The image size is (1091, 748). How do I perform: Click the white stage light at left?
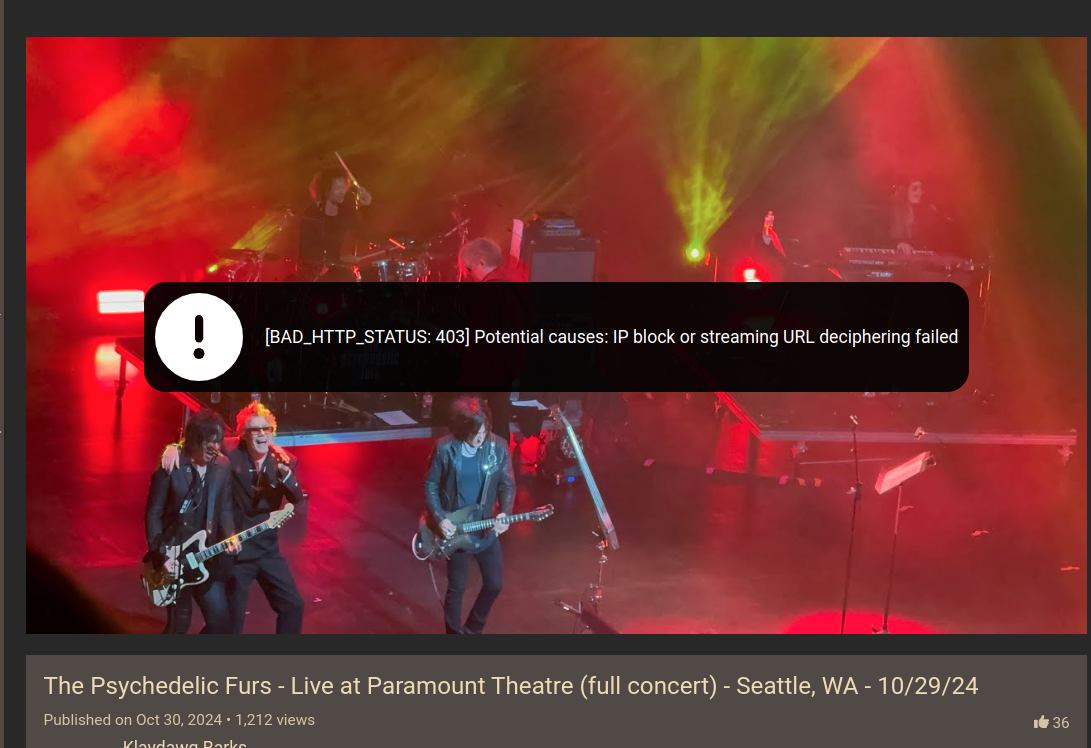pyautogui.click(x=120, y=302)
